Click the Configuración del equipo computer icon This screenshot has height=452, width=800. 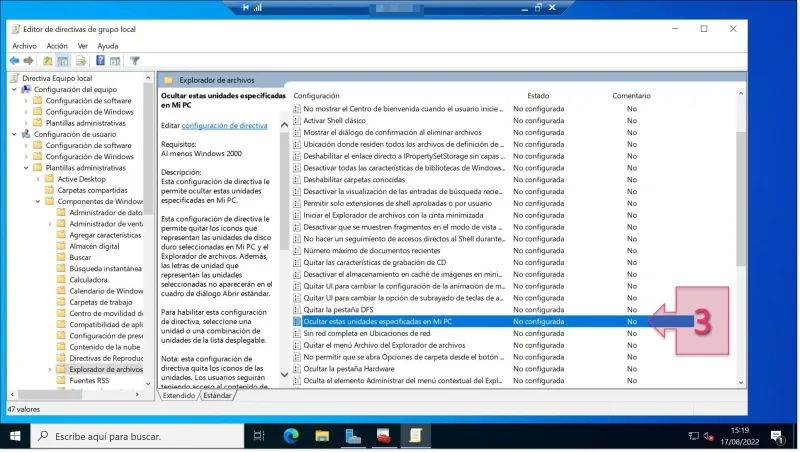tap(26, 89)
